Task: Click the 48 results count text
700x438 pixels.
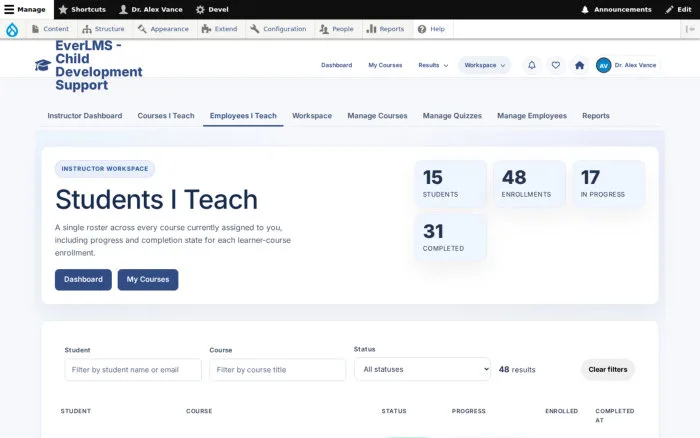Action: click(x=517, y=370)
